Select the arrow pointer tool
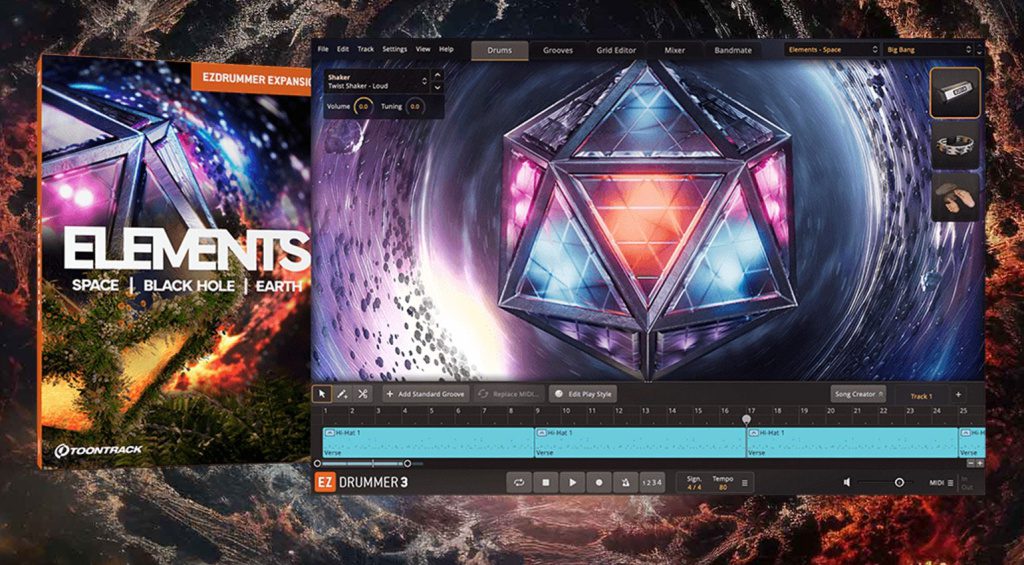 pos(322,394)
